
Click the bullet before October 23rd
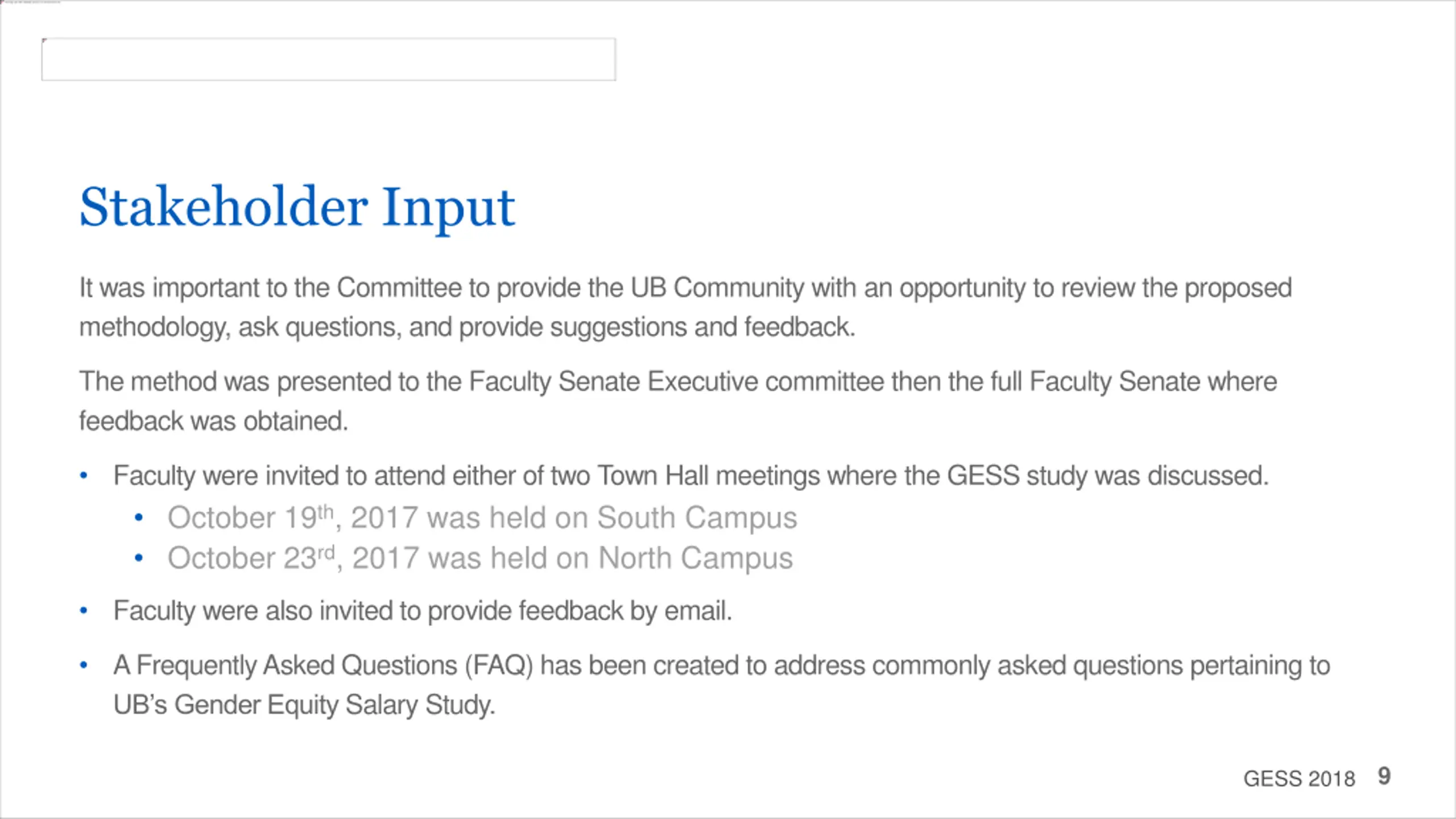[138, 559]
